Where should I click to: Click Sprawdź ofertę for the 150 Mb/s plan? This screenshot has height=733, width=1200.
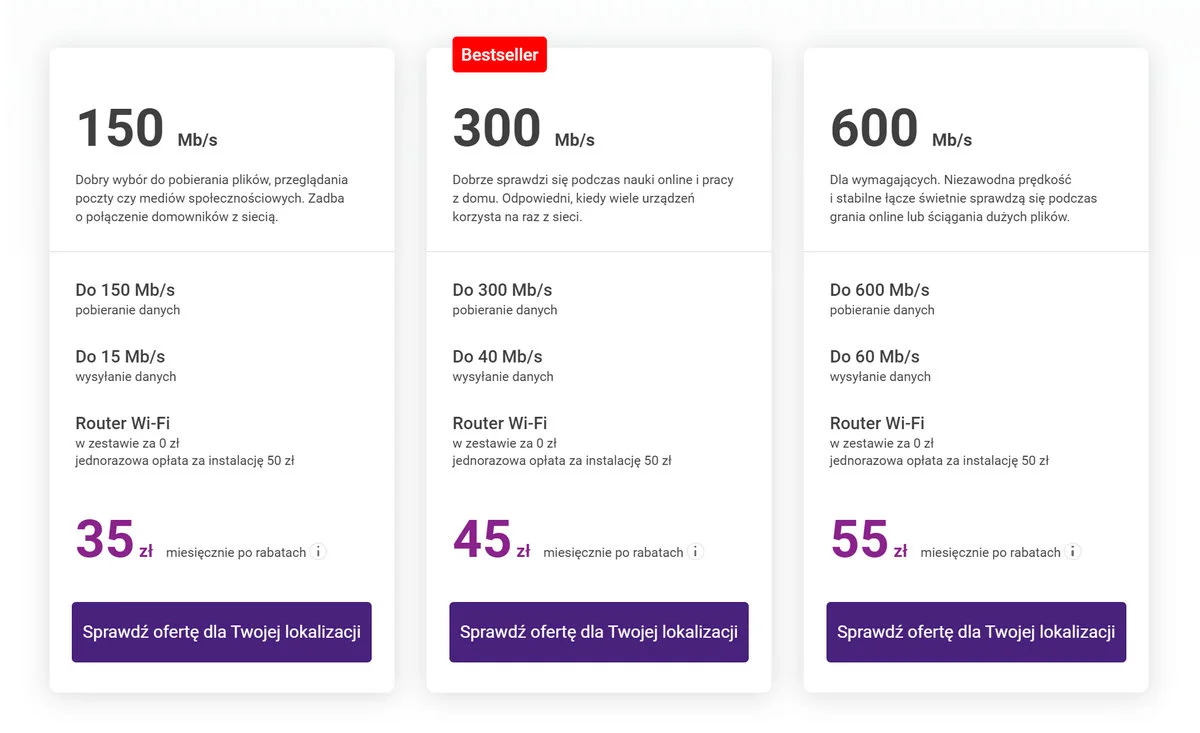tap(221, 632)
